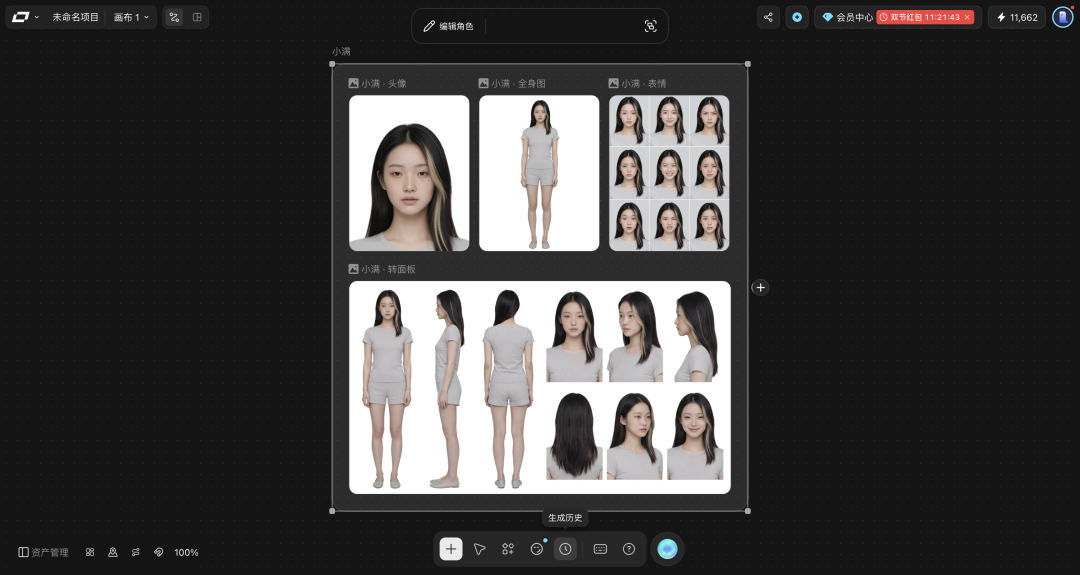The width and height of the screenshot is (1080, 575).
Task: Select the 小满 · 头像 portrait thumbnail
Action: [409, 173]
